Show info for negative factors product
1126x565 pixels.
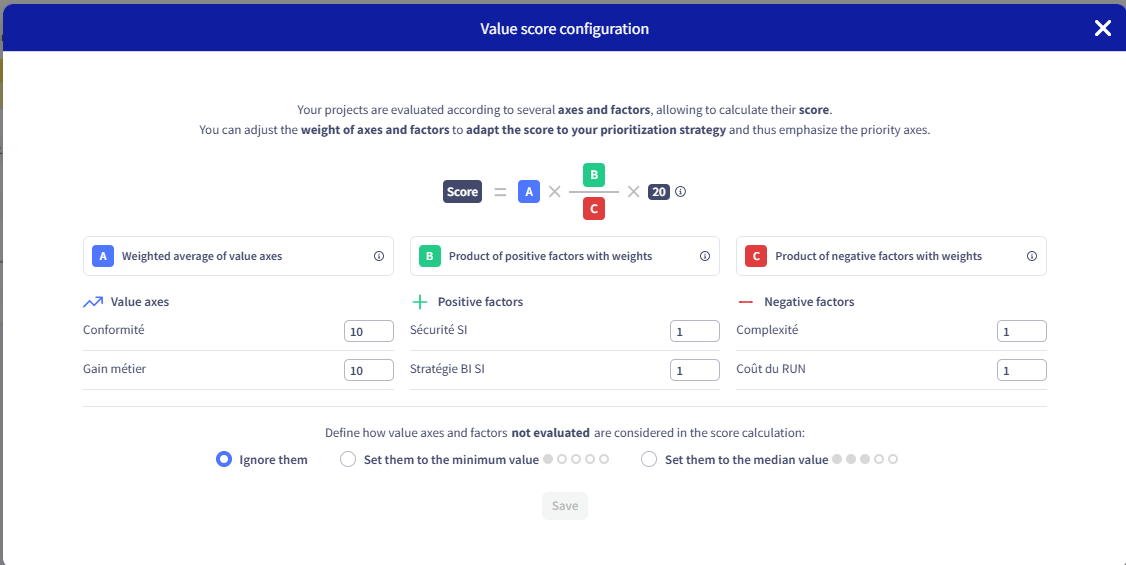(1031, 256)
